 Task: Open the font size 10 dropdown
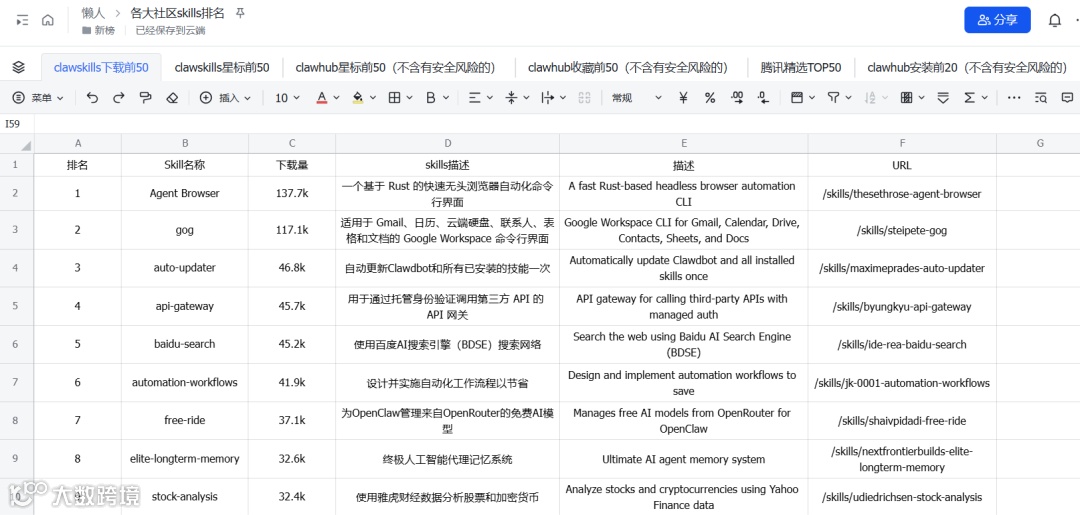pos(287,98)
